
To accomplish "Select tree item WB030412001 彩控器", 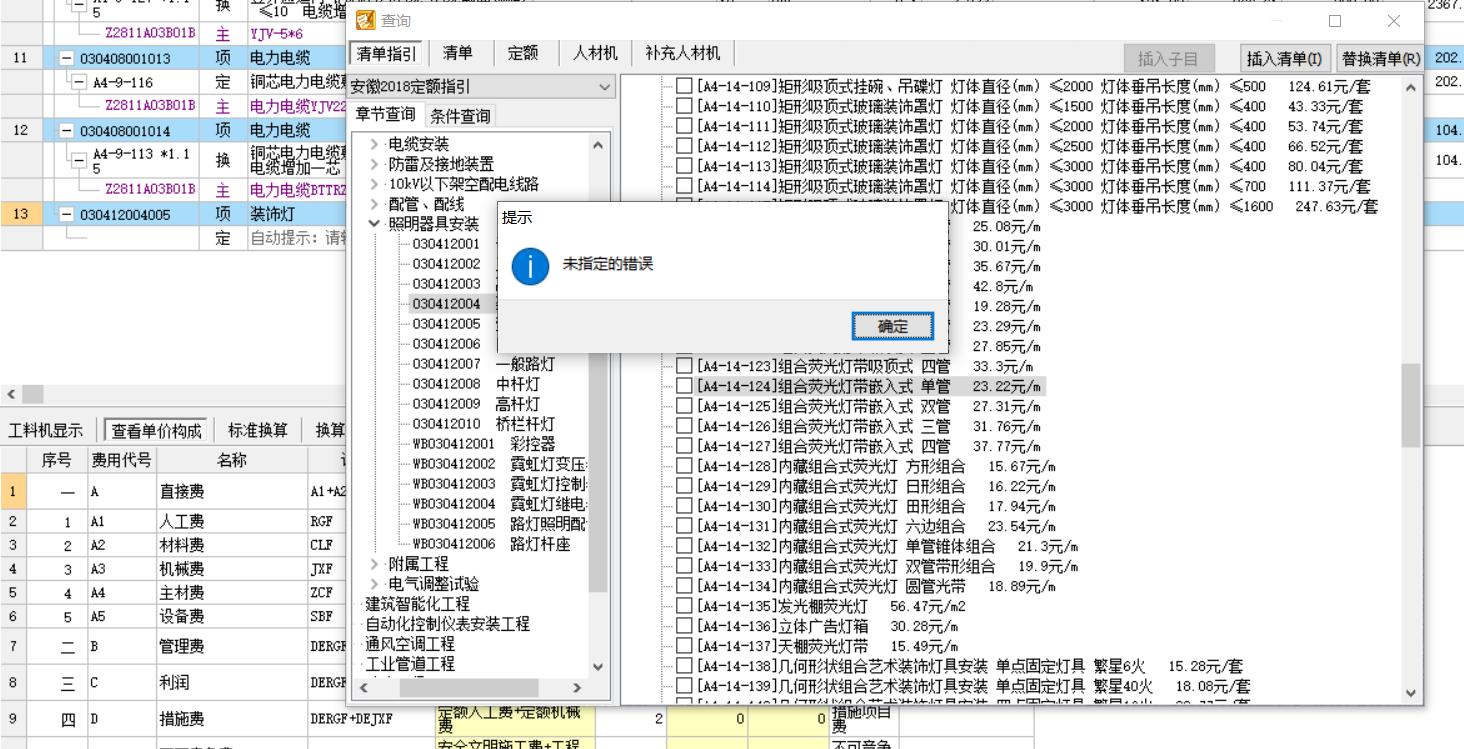I will pyautogui.click(x=484, y=444).
